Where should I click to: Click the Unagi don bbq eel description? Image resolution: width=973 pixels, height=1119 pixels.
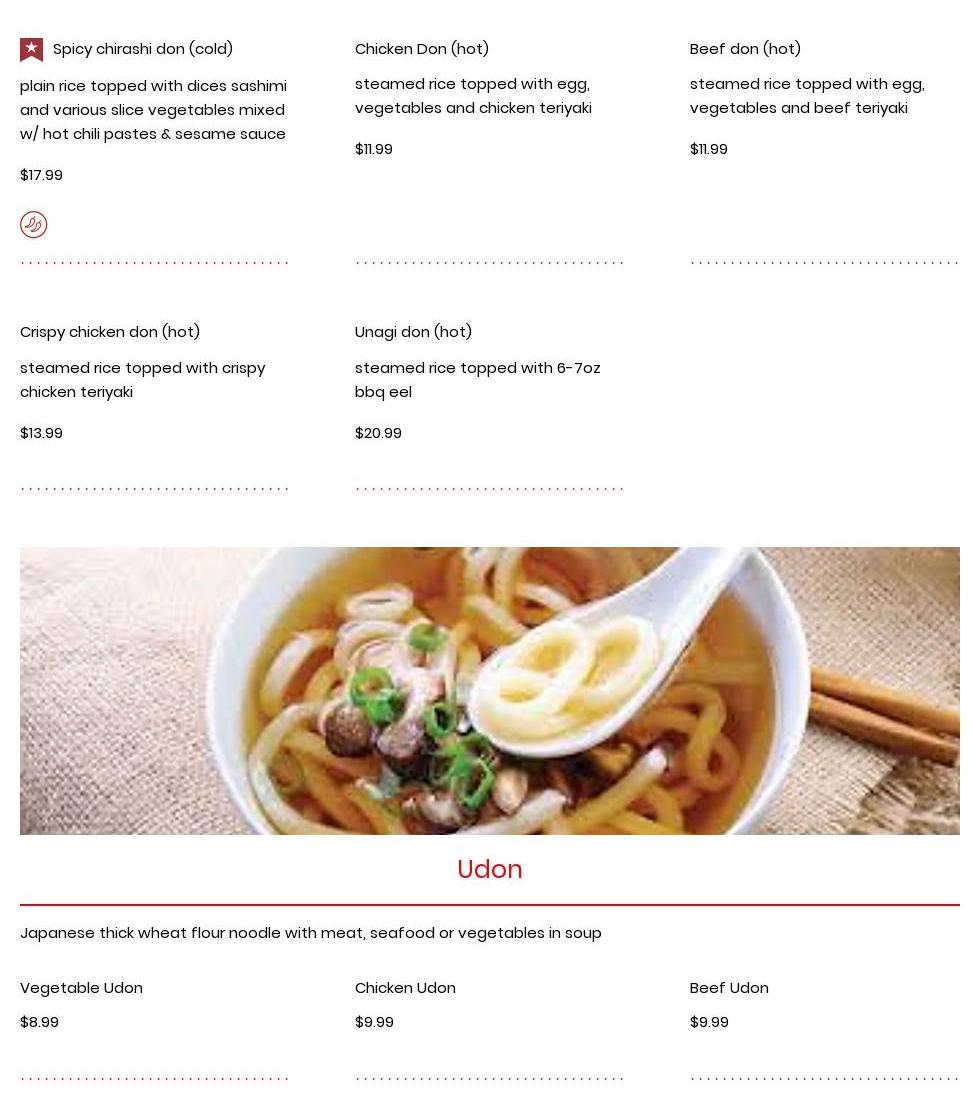(x=478, y=380)
